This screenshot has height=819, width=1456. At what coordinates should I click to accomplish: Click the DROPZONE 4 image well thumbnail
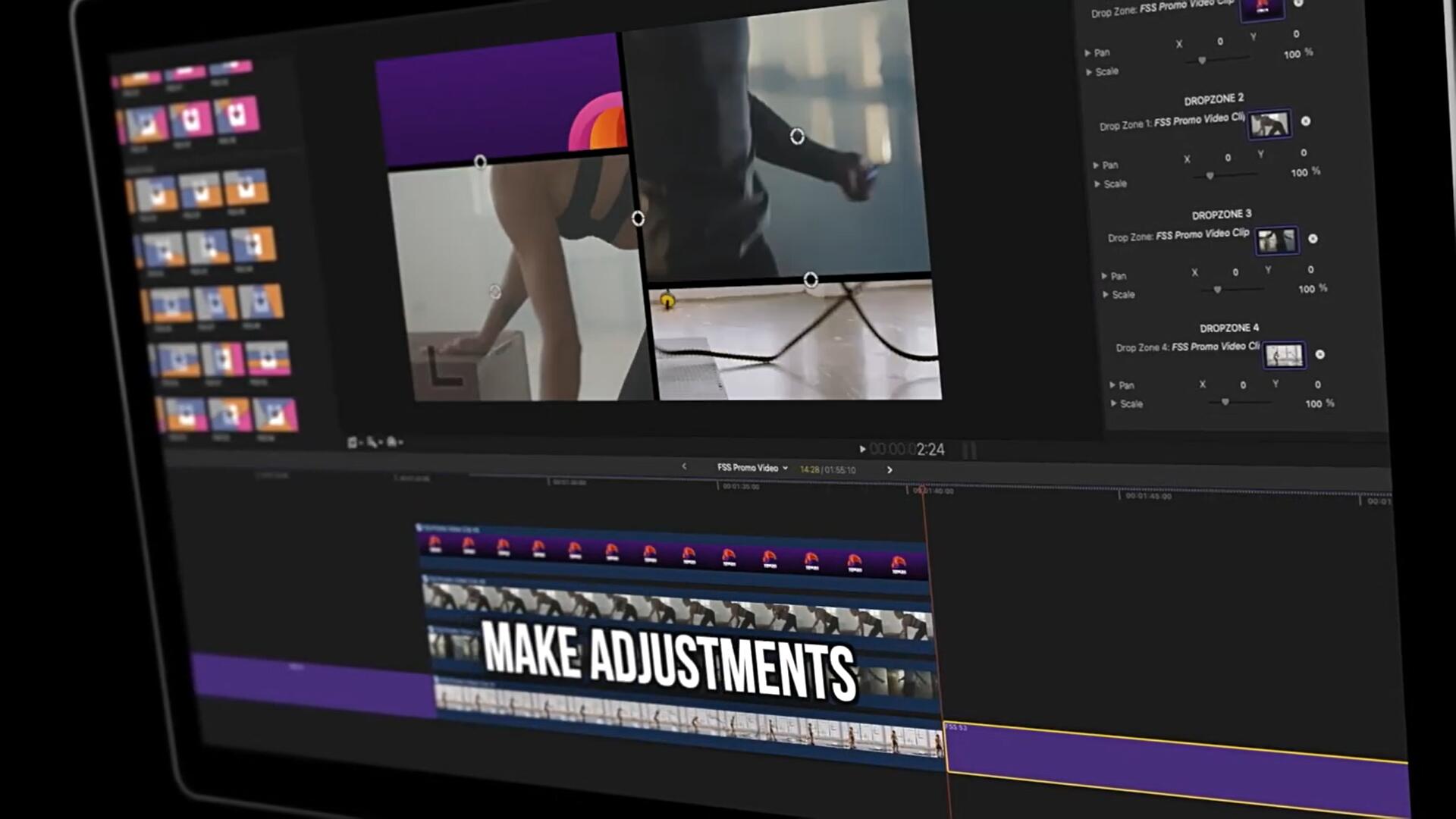pyautogui.click(x=1285, y=355)
